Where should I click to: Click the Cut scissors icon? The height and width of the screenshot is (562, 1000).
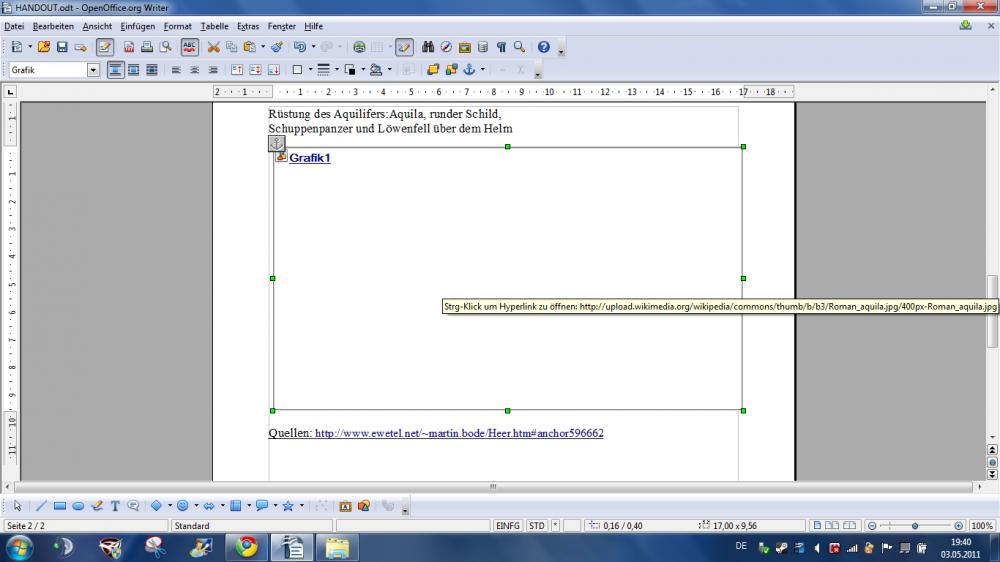213,47
